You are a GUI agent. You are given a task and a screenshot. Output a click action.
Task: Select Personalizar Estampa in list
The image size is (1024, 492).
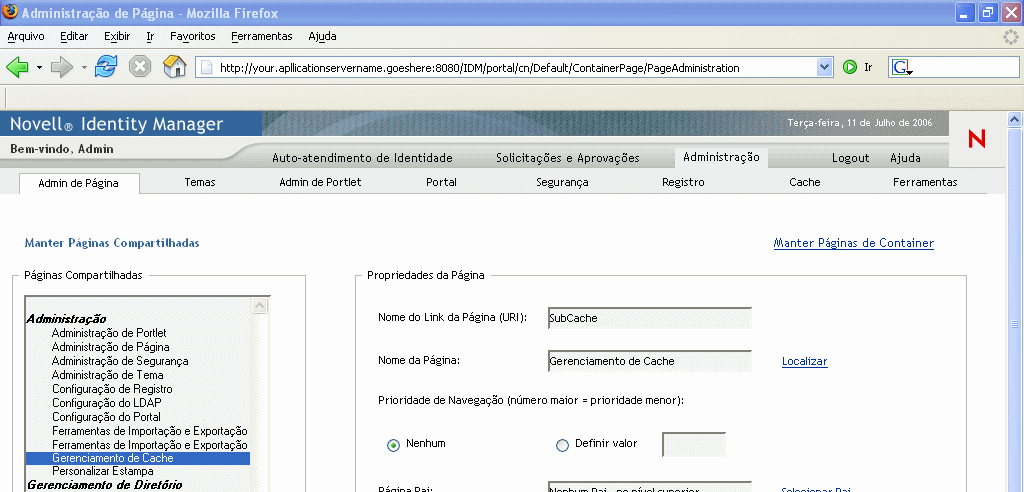(103, 471)
